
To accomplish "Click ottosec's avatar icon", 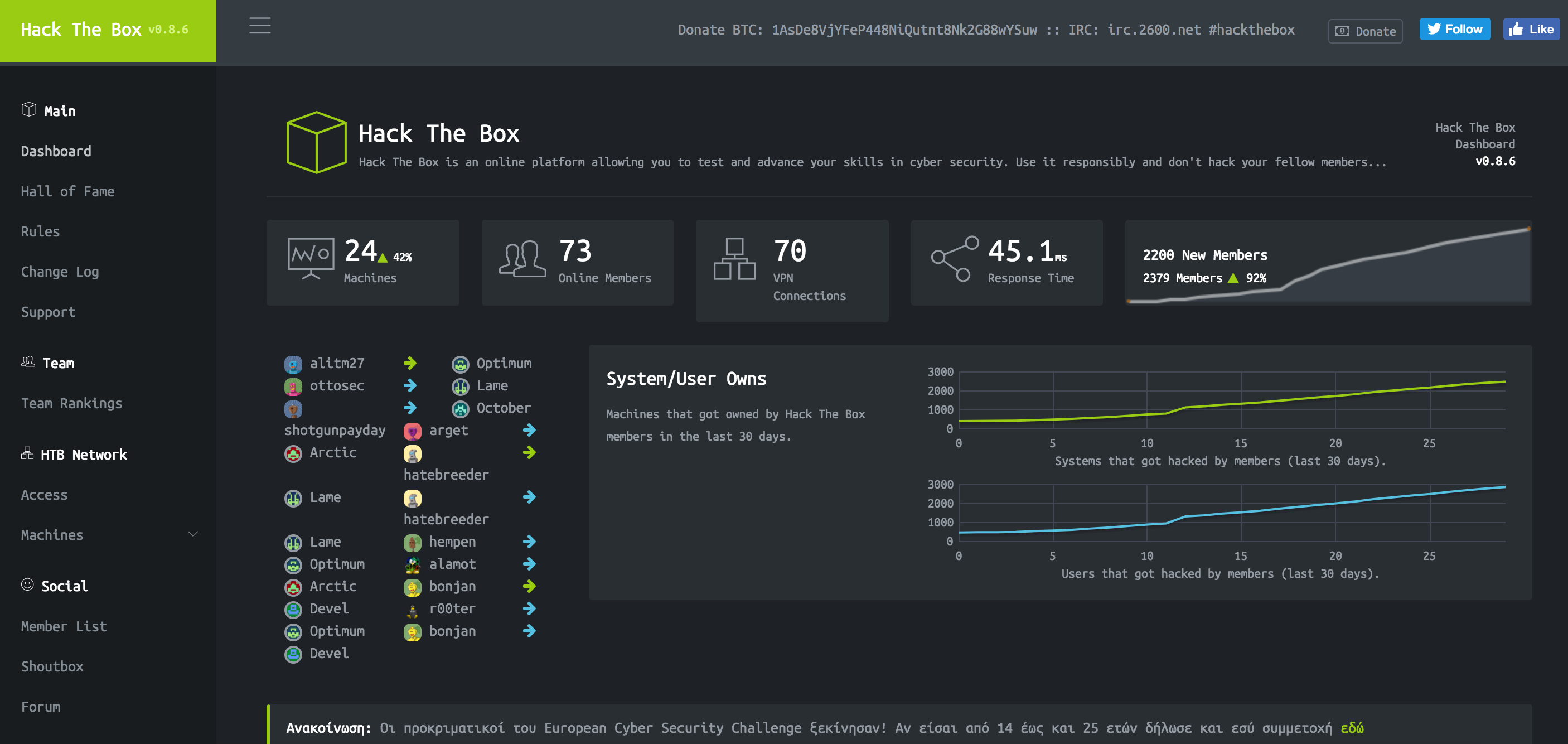I will coord(293,387).
